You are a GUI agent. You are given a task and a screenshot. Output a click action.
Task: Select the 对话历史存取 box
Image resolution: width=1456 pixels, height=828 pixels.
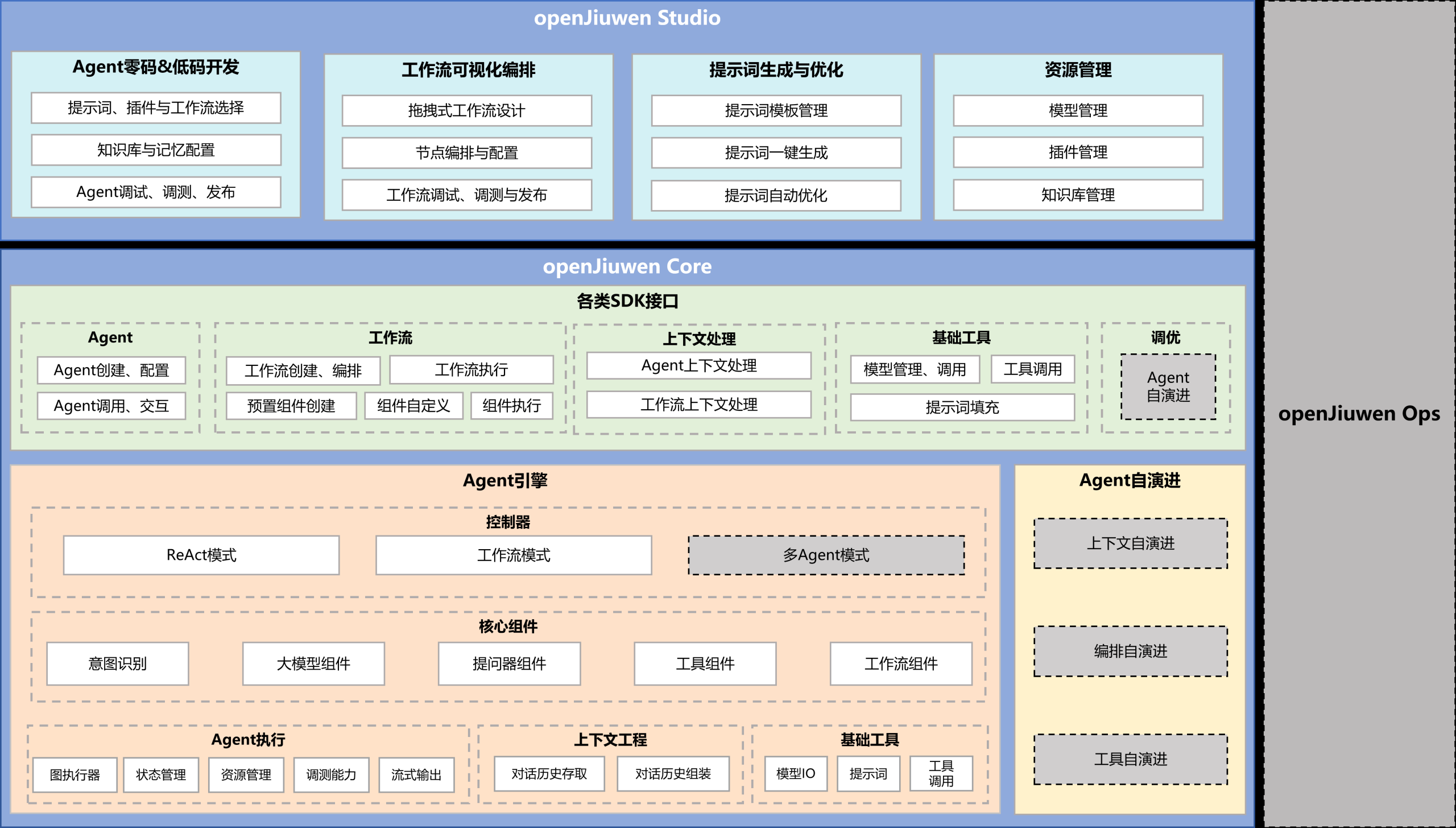pyautogui.click(x=549, y=774)
